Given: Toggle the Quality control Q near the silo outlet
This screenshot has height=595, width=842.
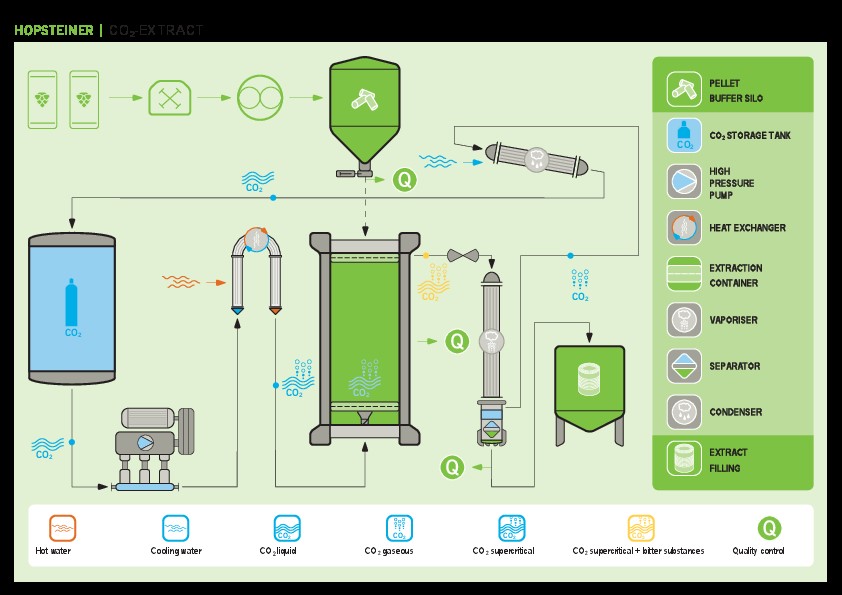Looking at the screenshot, I should (x=404, y=181).
